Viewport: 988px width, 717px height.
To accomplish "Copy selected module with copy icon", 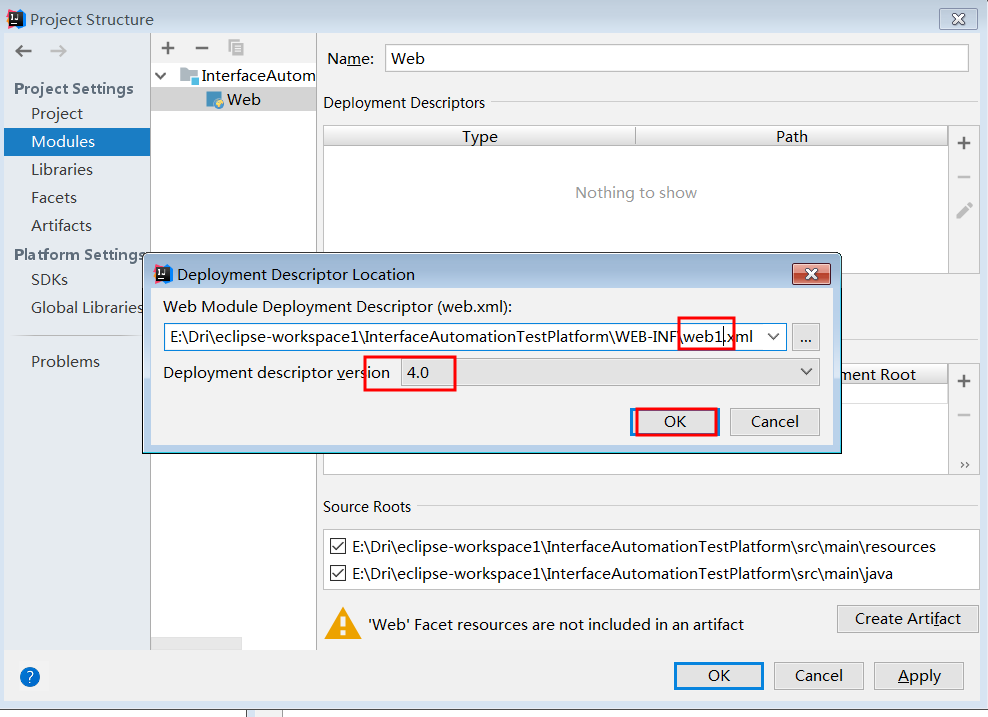I will 236,48.
